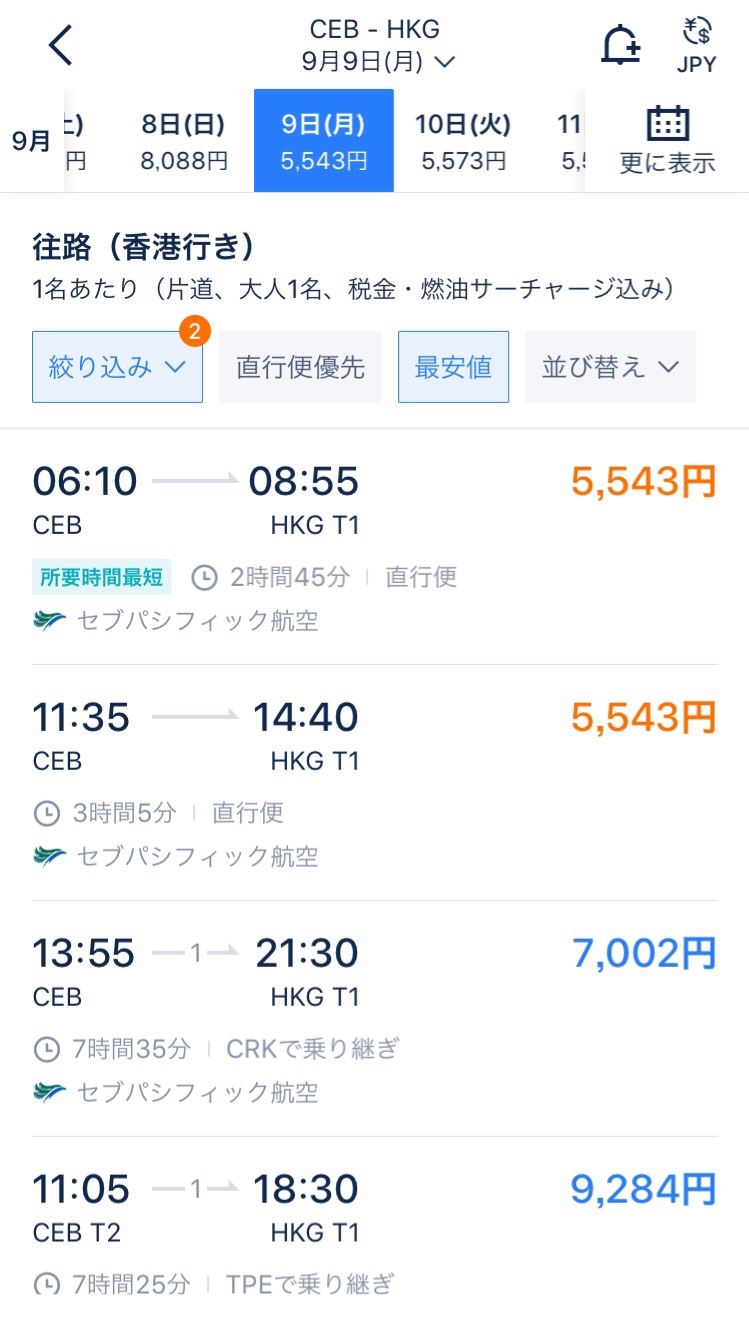The height and width of the screenshot is (1331, 749).
Task: Expand date selector 9月9日(月)
Action: click(x=378, y=62)
